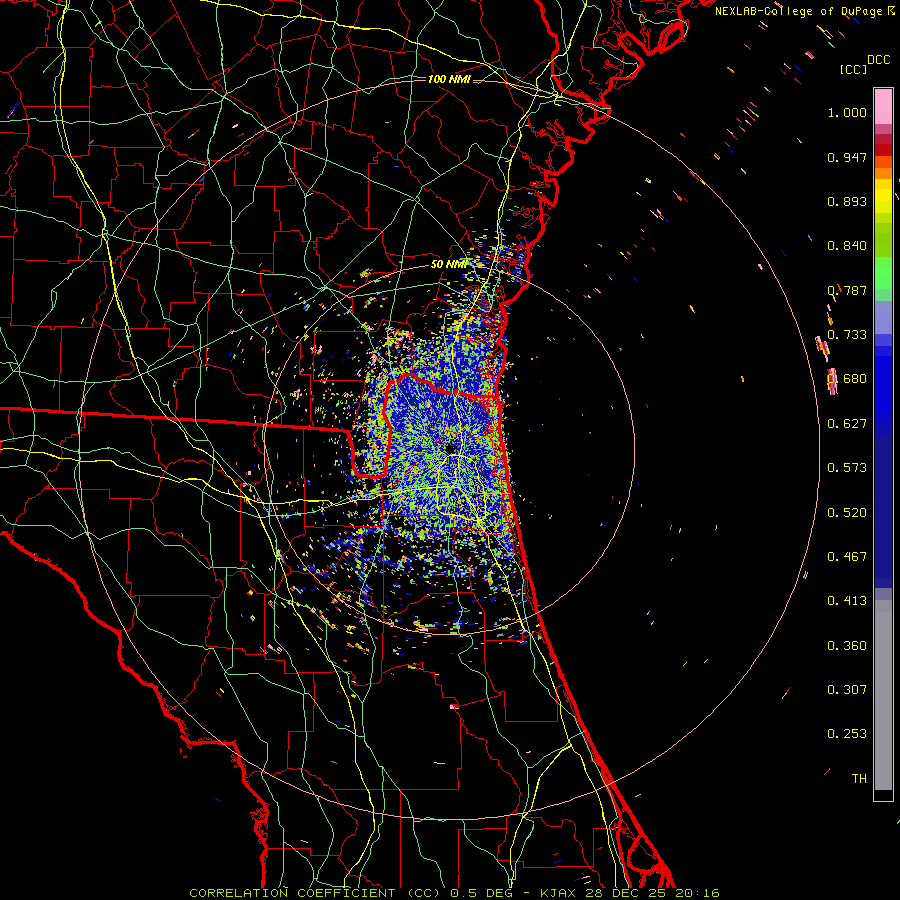Click the 100 NMI range ring label
This screenshot has width=900, height=900.
(x=449, y=79)
